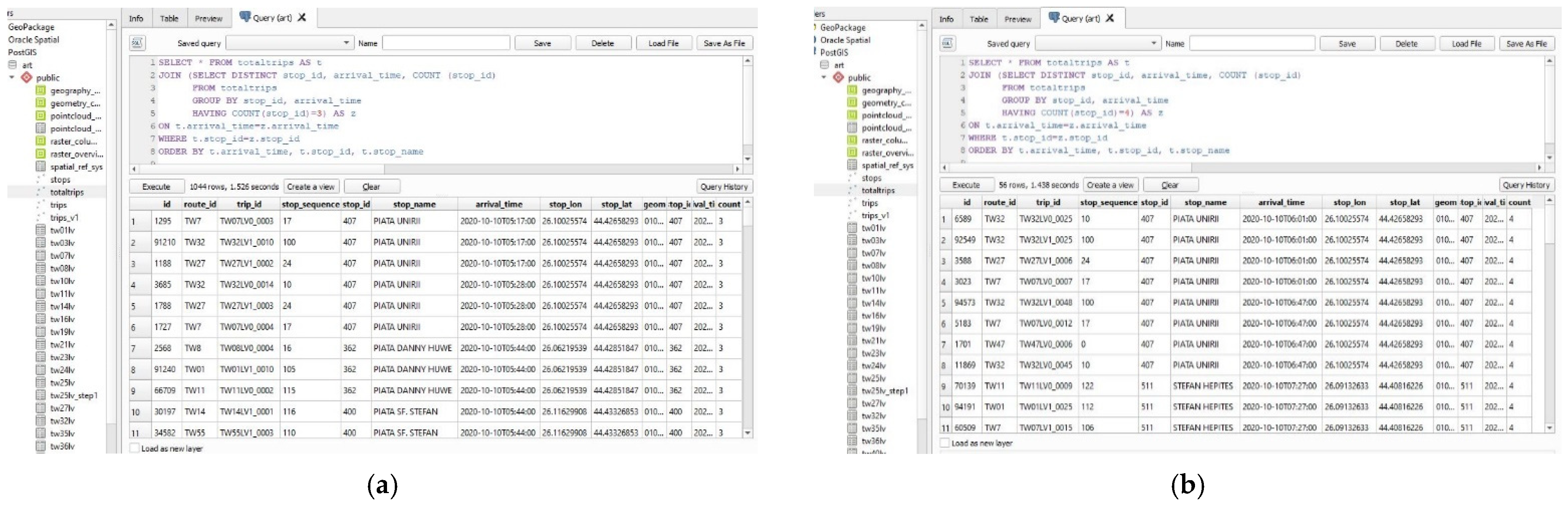Click the query Name field in panel (a)
Image resolution: width=1568 pixels, height=506 pixels.
tap(446, 43)
